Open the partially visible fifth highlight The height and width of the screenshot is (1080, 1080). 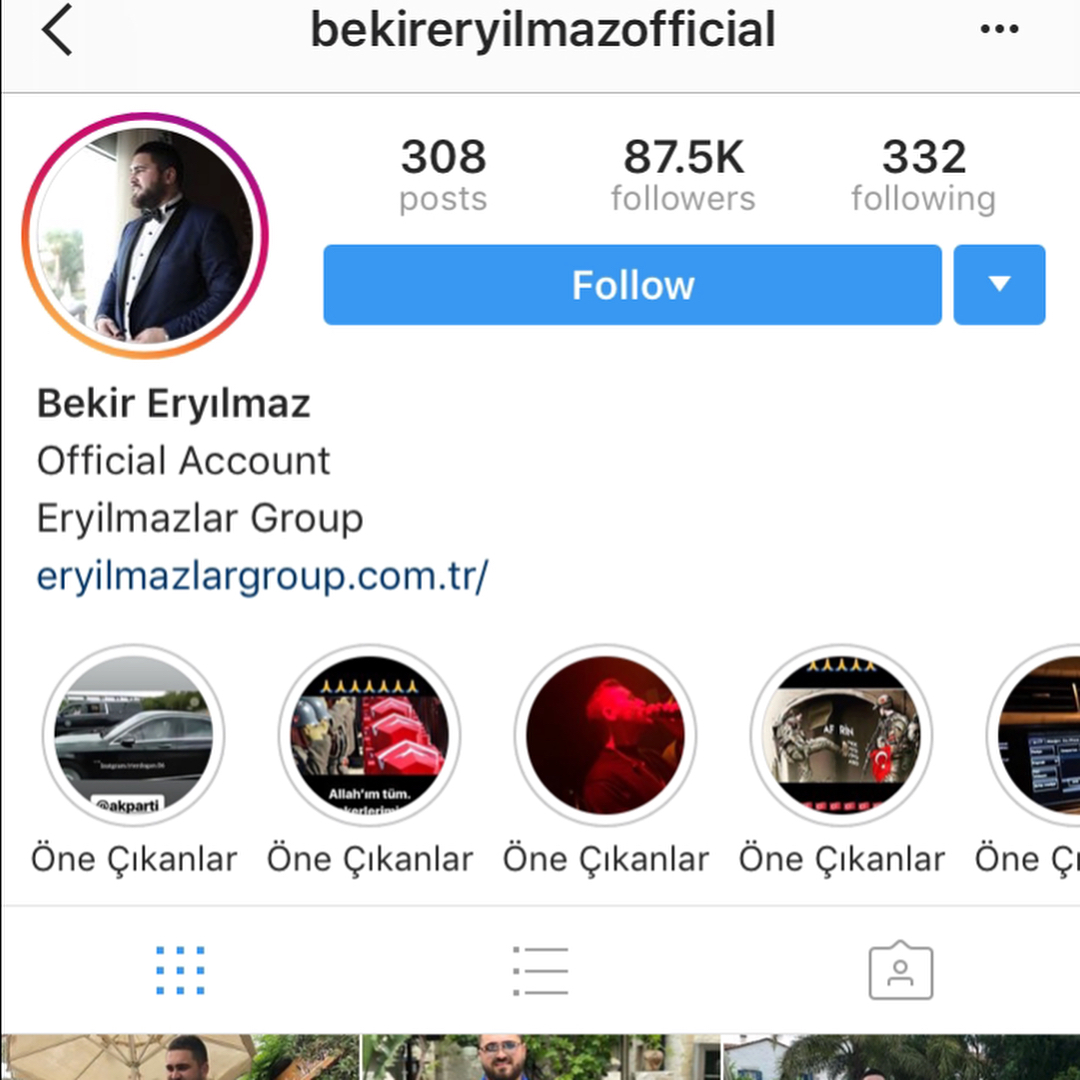[1033, 735]
